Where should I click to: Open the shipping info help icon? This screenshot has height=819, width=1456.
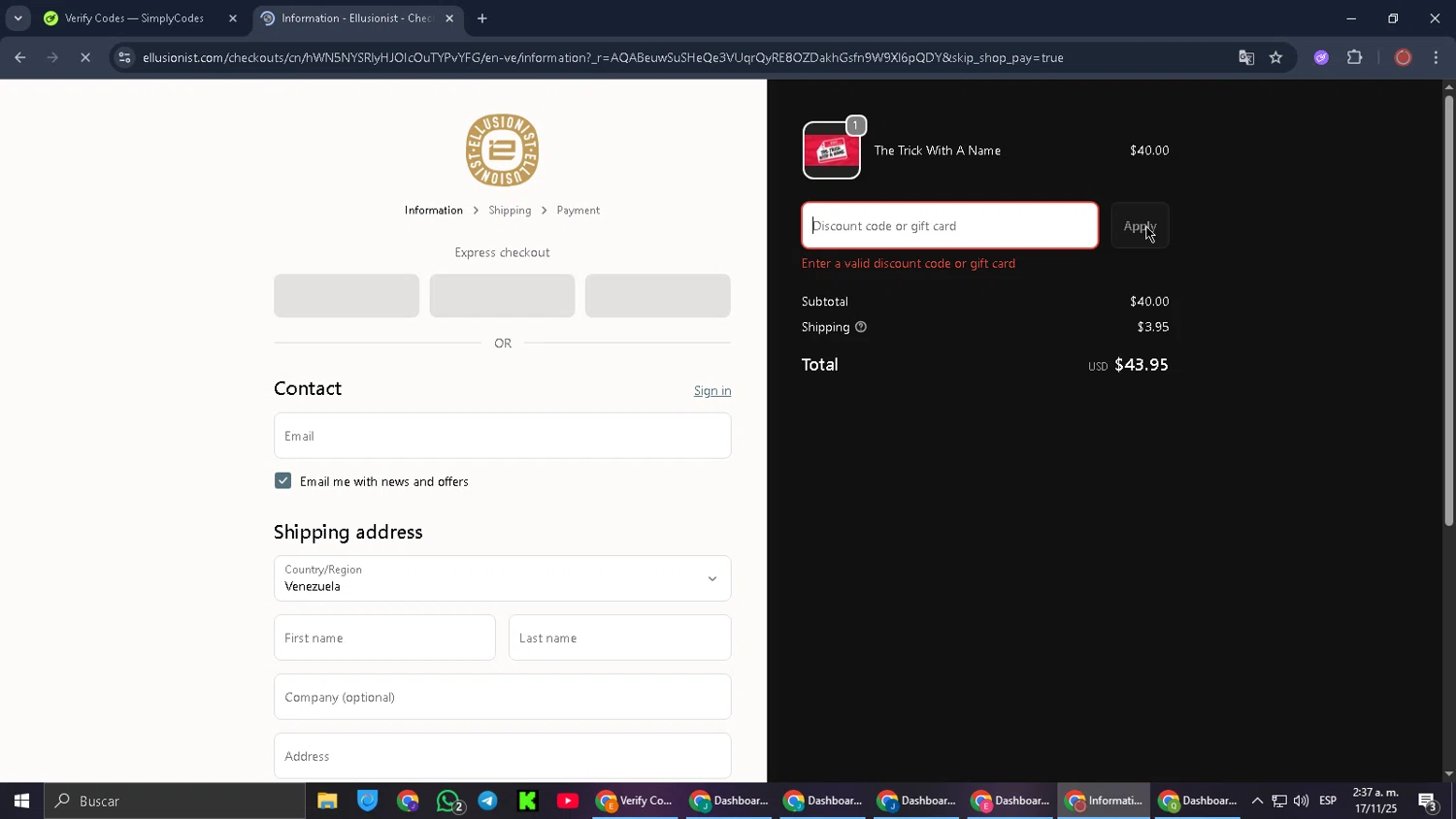860,327
